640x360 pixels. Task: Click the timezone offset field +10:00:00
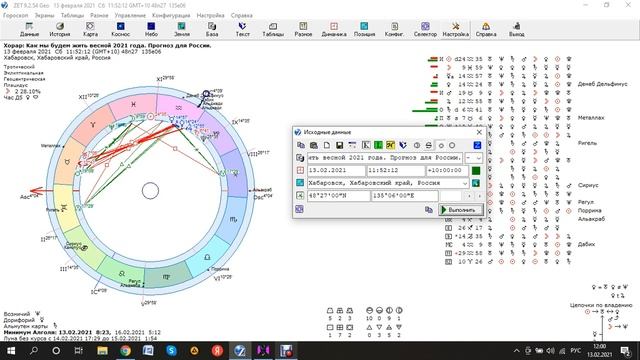click(x=447, y=170)
